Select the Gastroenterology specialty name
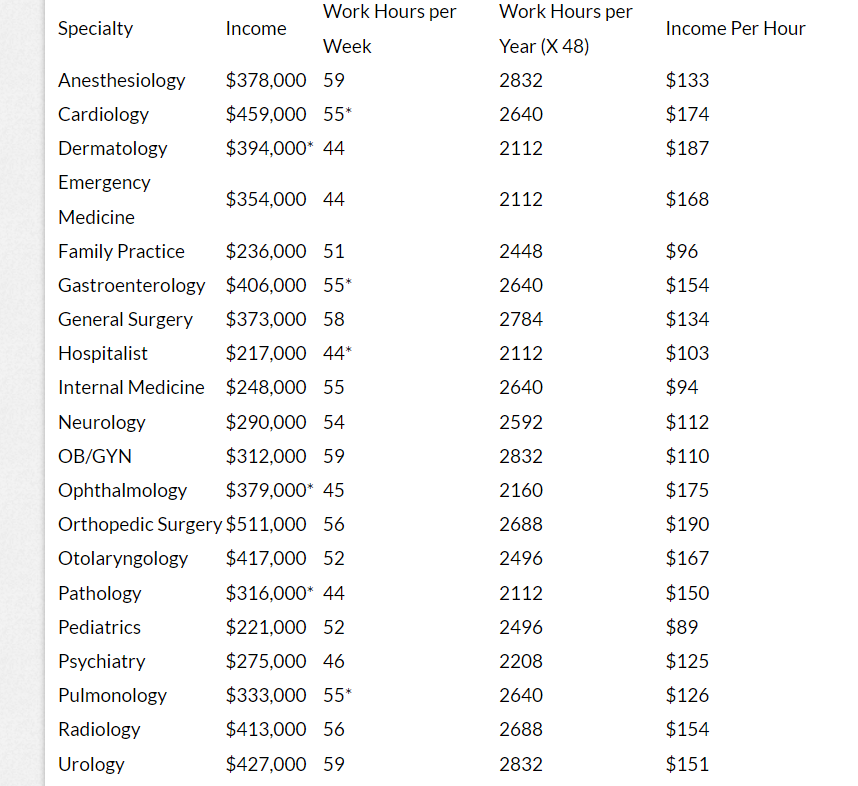Image resolution: width=858 pixels, height=786 pixels. click(x=131, y=285)
